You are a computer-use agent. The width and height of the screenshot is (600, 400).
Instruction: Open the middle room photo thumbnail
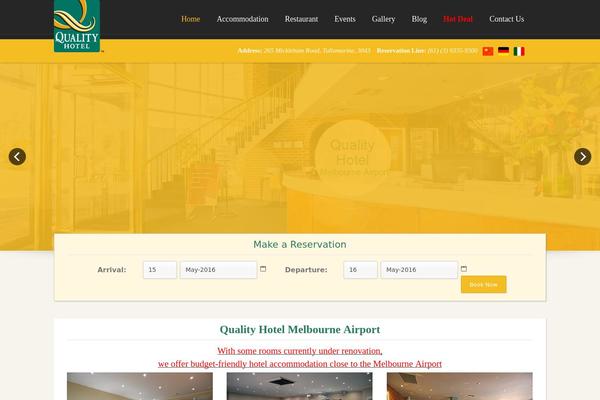pos(299,386)
